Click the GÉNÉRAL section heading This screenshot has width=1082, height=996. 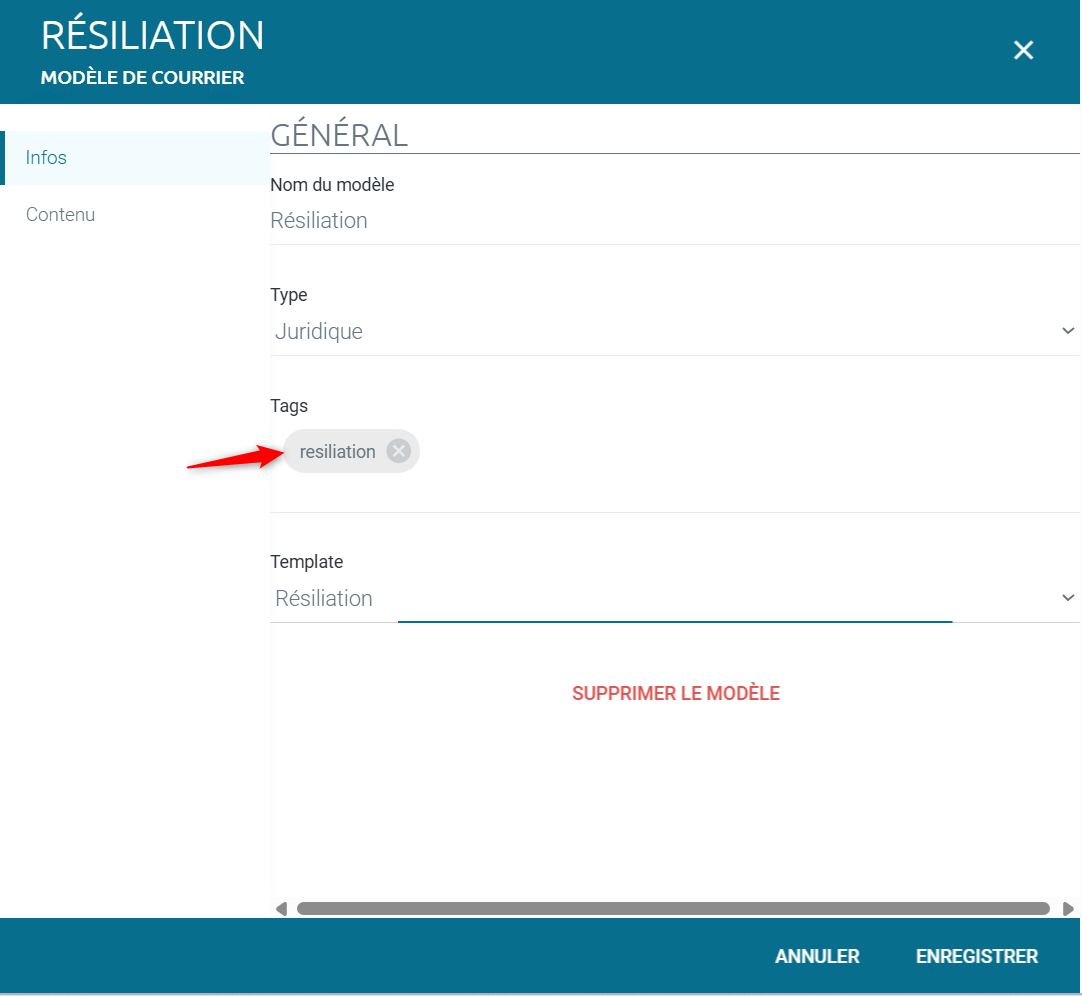click(x=339, y=135)
